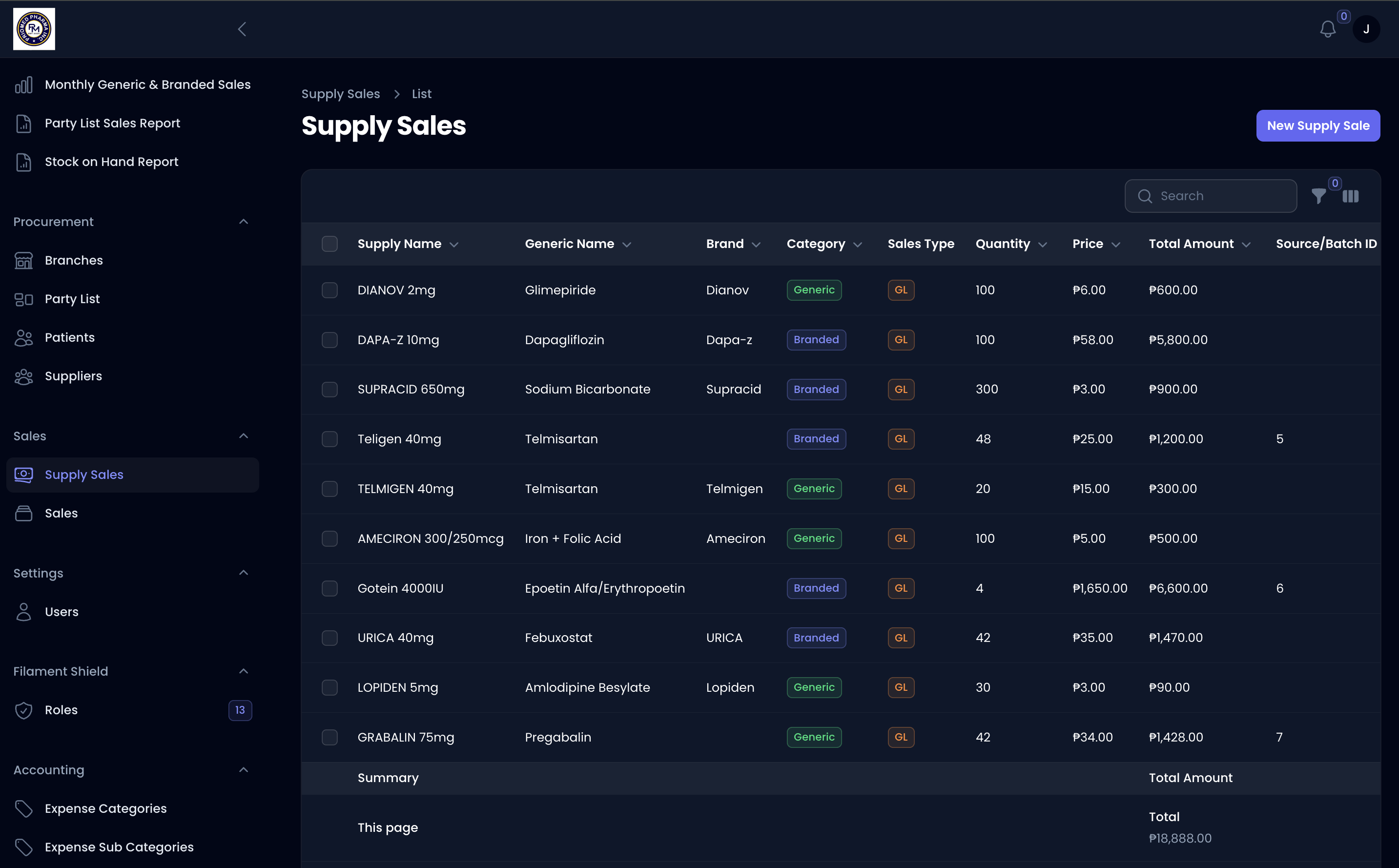Open the Supply Name sort dropdown
The height and width of the screenshot is (868, 1399).
pyautogui.click(x=454, y=244)
